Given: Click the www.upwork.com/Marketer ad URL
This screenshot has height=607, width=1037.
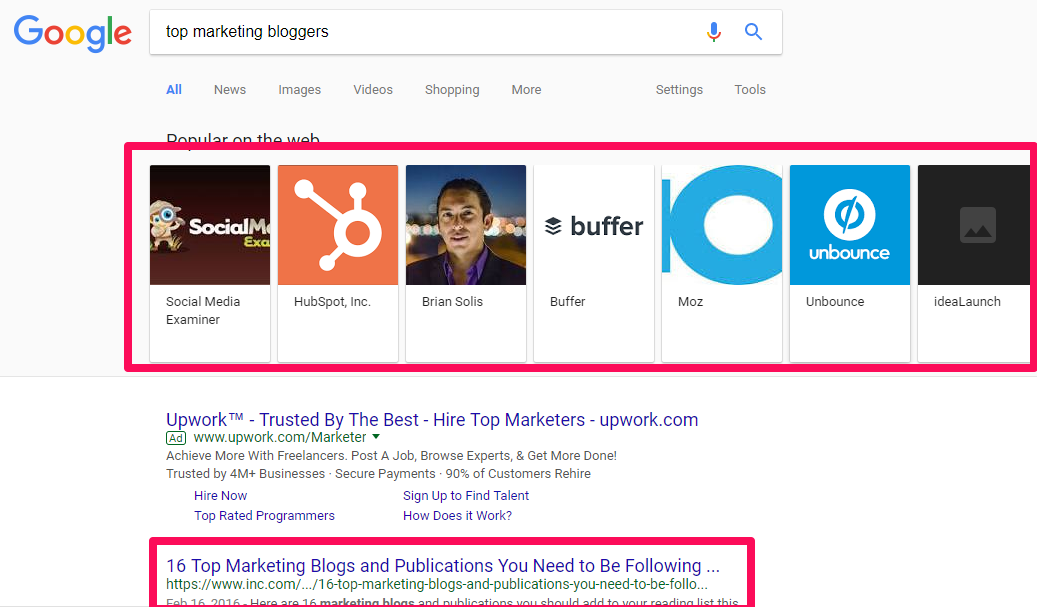Looking at the screenshot, I should 280,438.
